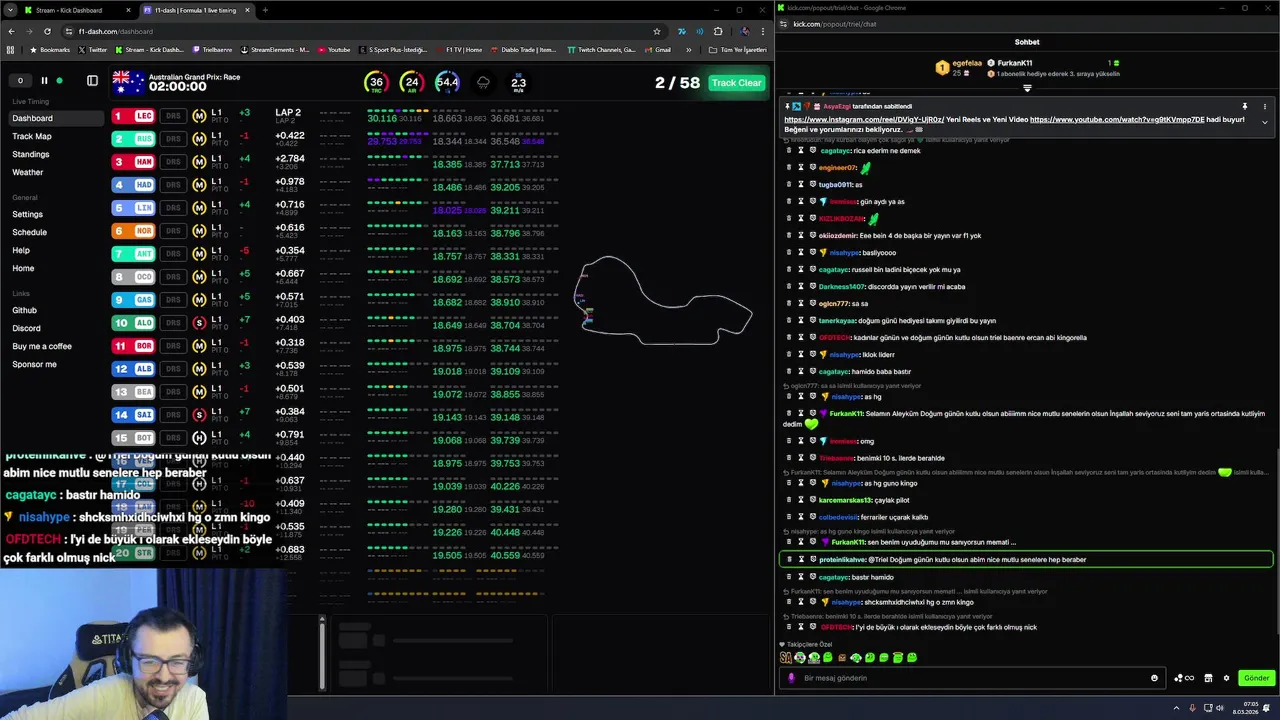
Task: Click the air temperature gauge showing 24
Action: [x=411, y=83]
